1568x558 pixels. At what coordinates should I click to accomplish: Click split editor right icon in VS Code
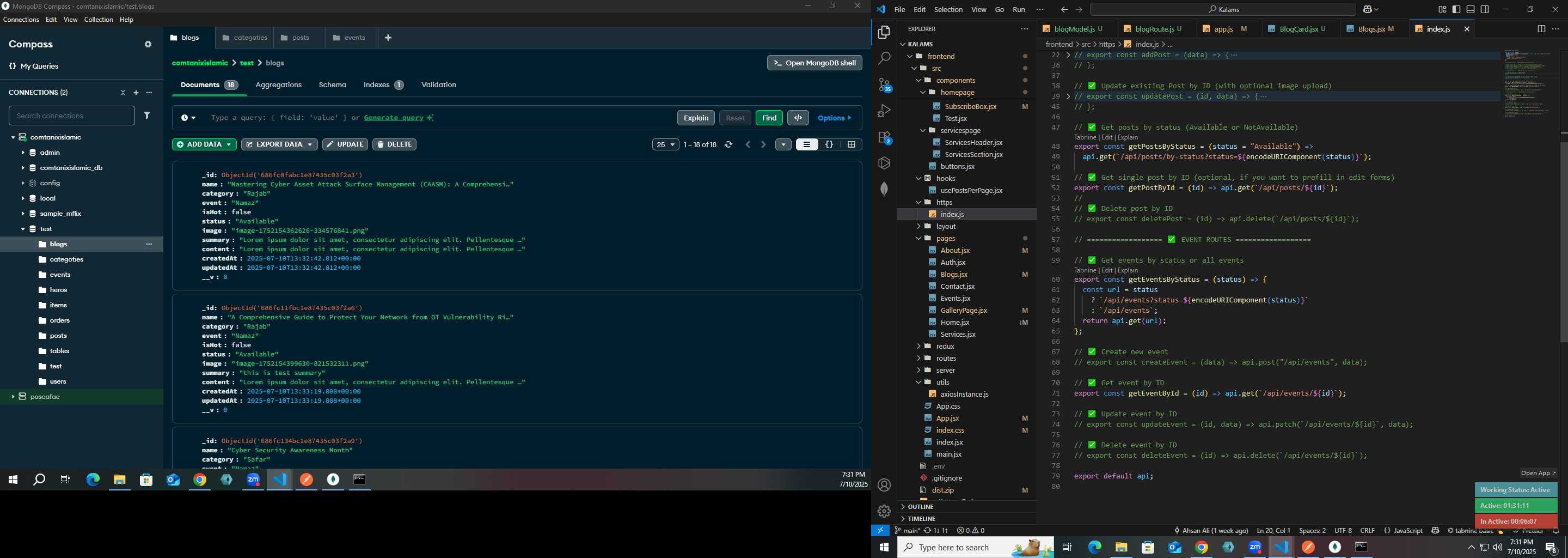click(1541, 29)
